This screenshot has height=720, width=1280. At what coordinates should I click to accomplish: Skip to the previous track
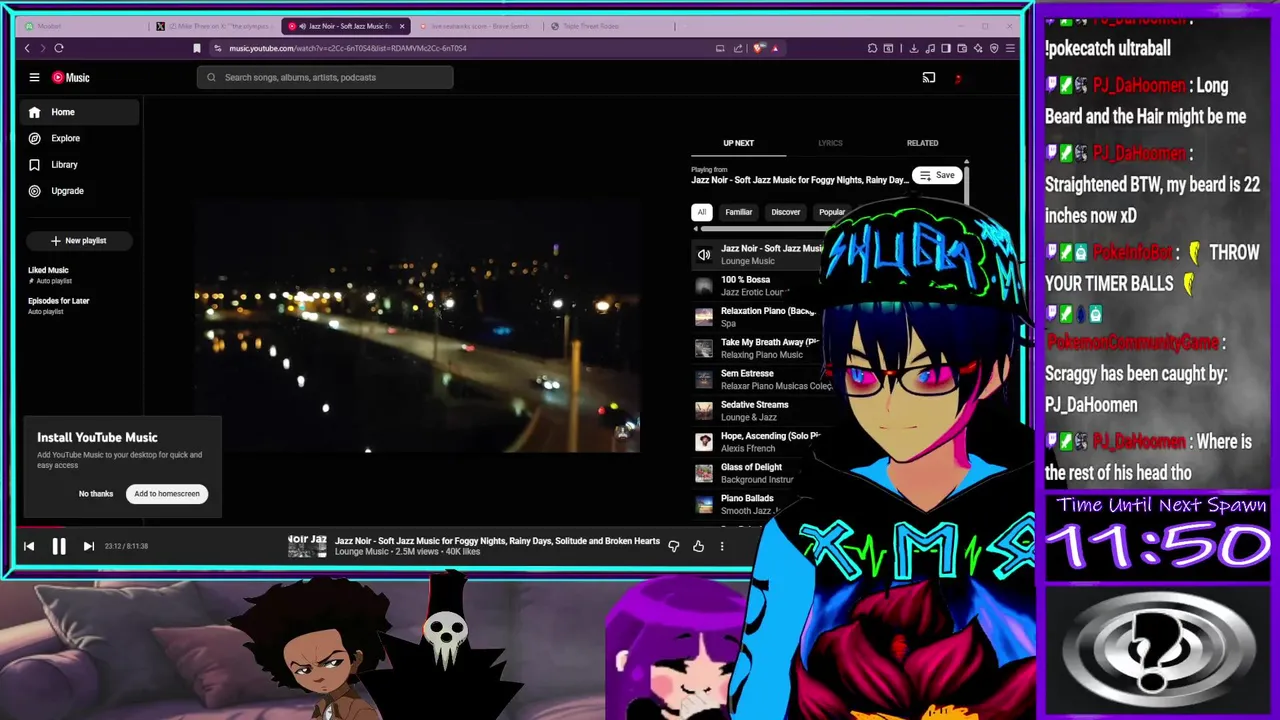[x=29, y=546]
